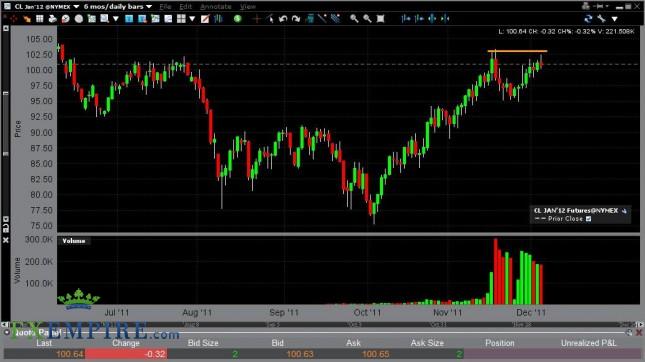Viewport: 645px width, 362px height.
Task: Click the green horizontal compress arrows icon
Action: point(445,19)
